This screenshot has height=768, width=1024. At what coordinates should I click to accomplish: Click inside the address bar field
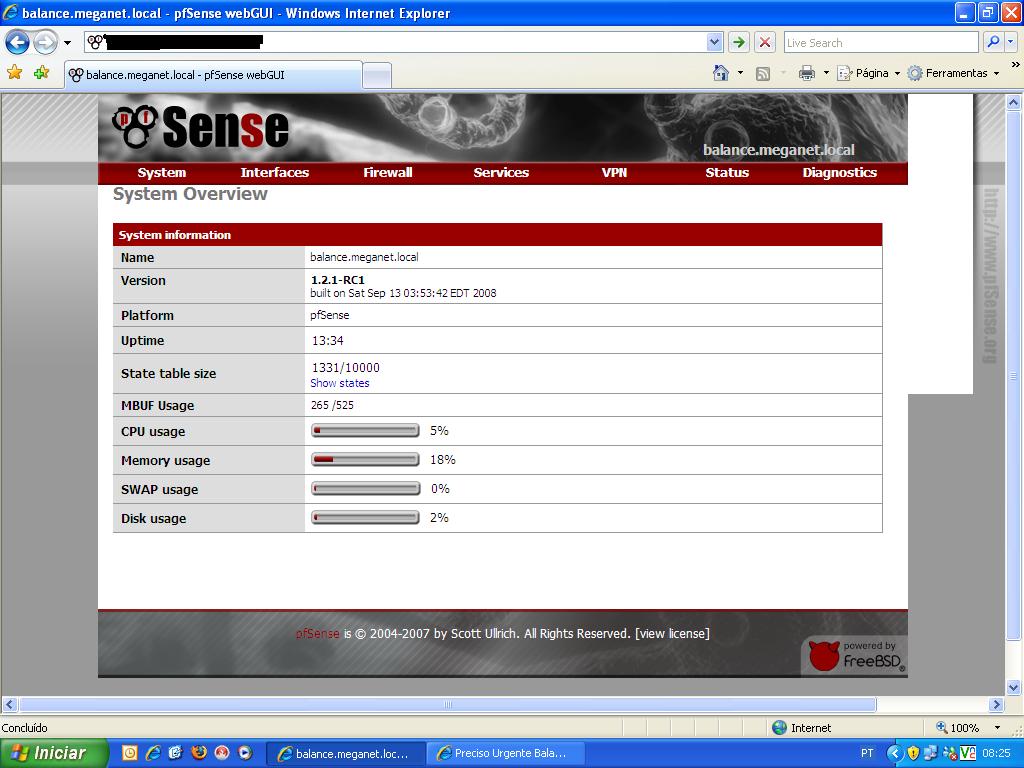[x=395, y=43]
